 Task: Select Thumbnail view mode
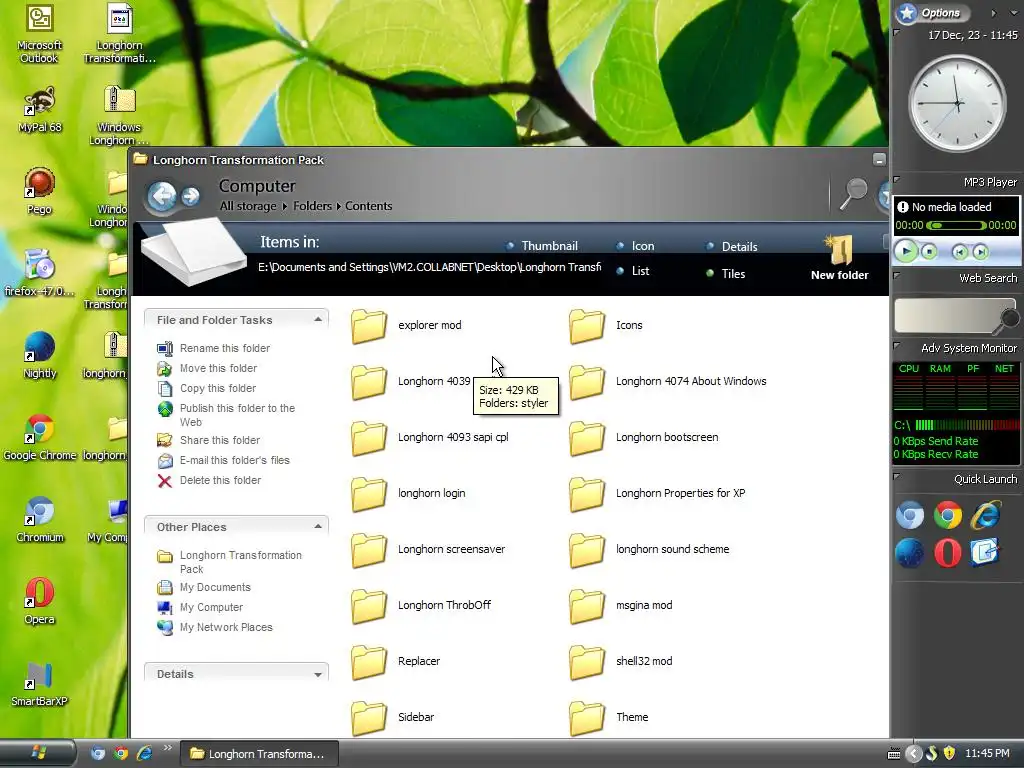click(x=542, y=246)
